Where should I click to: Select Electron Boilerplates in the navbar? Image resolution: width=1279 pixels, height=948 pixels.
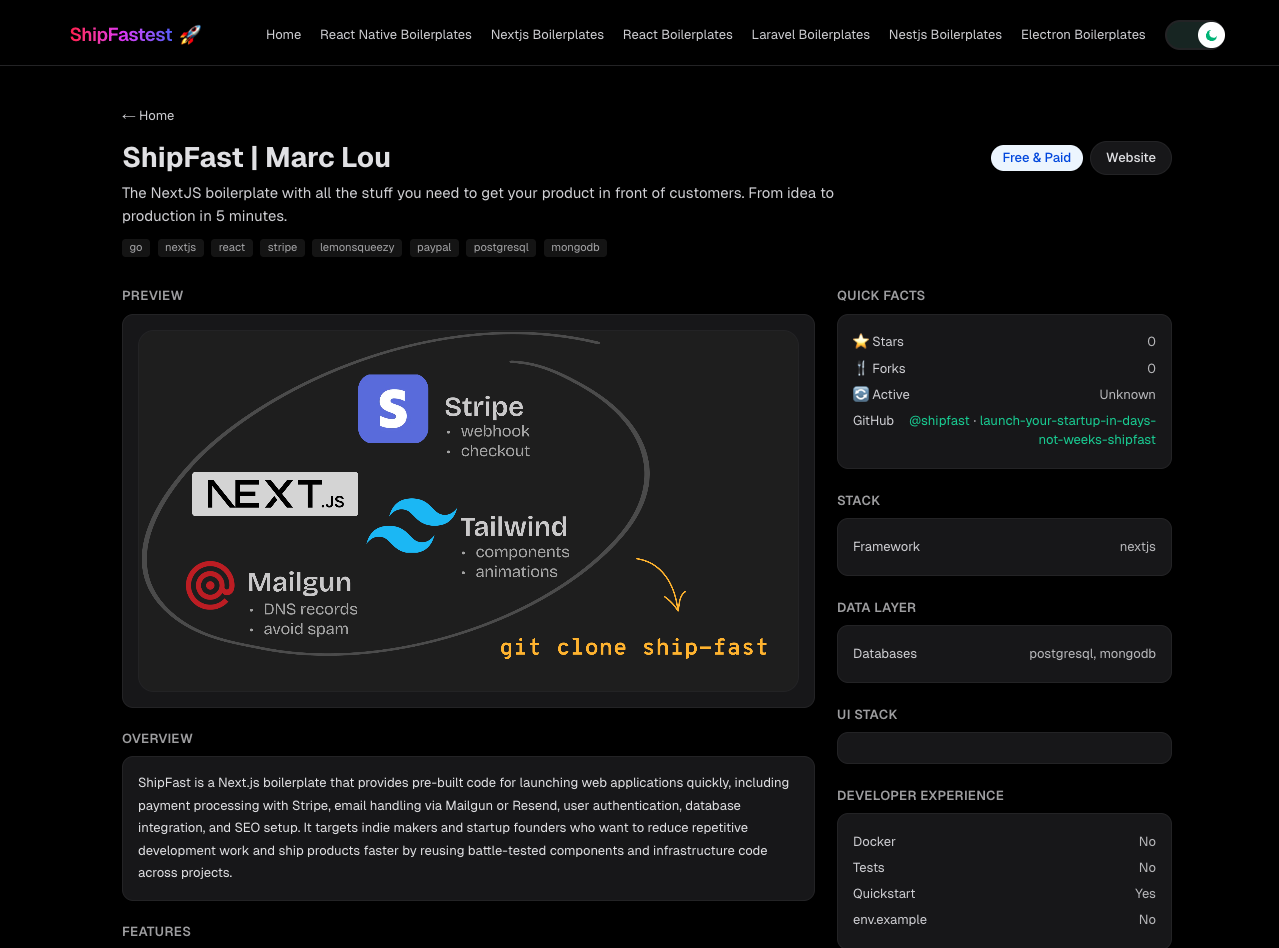pos(1082,34)
